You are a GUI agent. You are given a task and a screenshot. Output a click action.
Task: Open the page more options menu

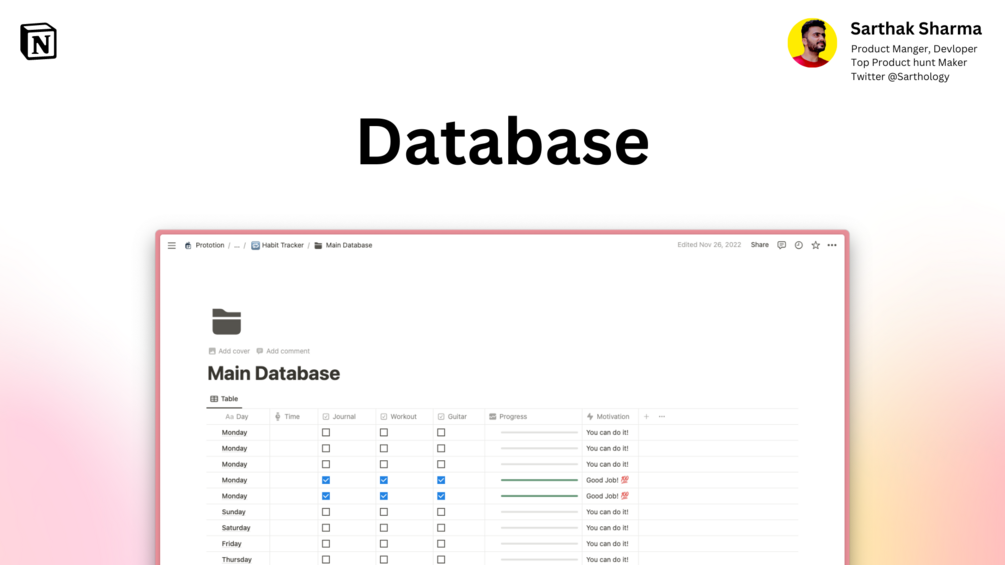click(x=832, y=245)
